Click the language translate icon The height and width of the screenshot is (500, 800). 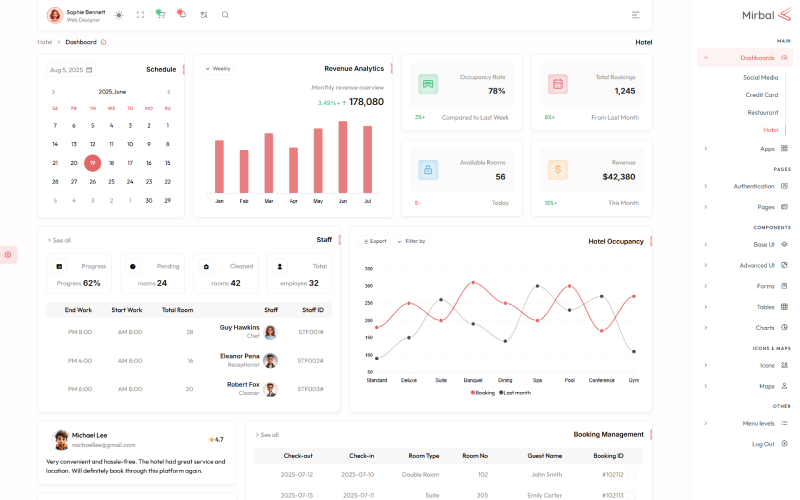click(204, 15)
